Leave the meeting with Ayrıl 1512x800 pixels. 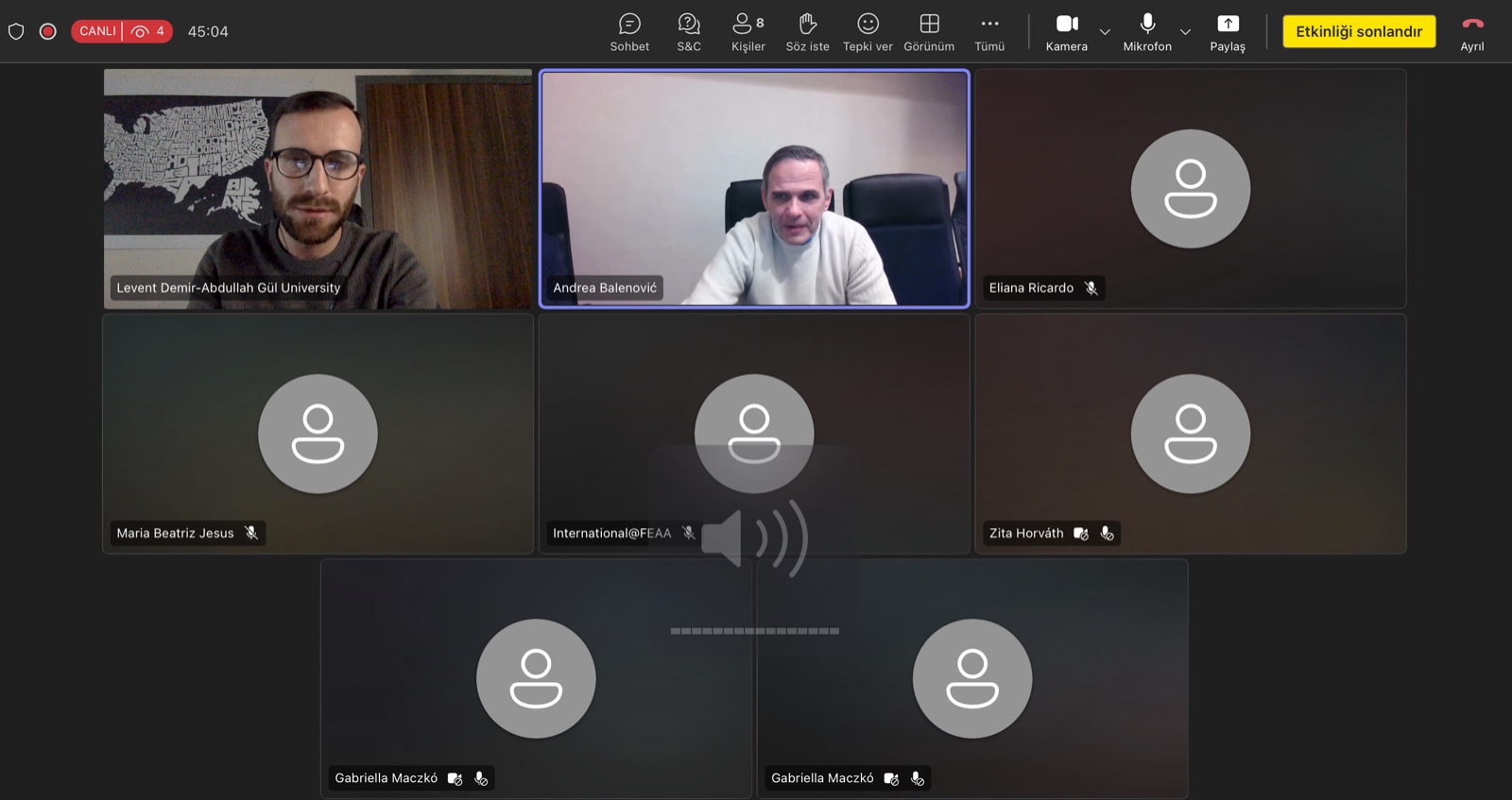click(x=1471, y=31)
